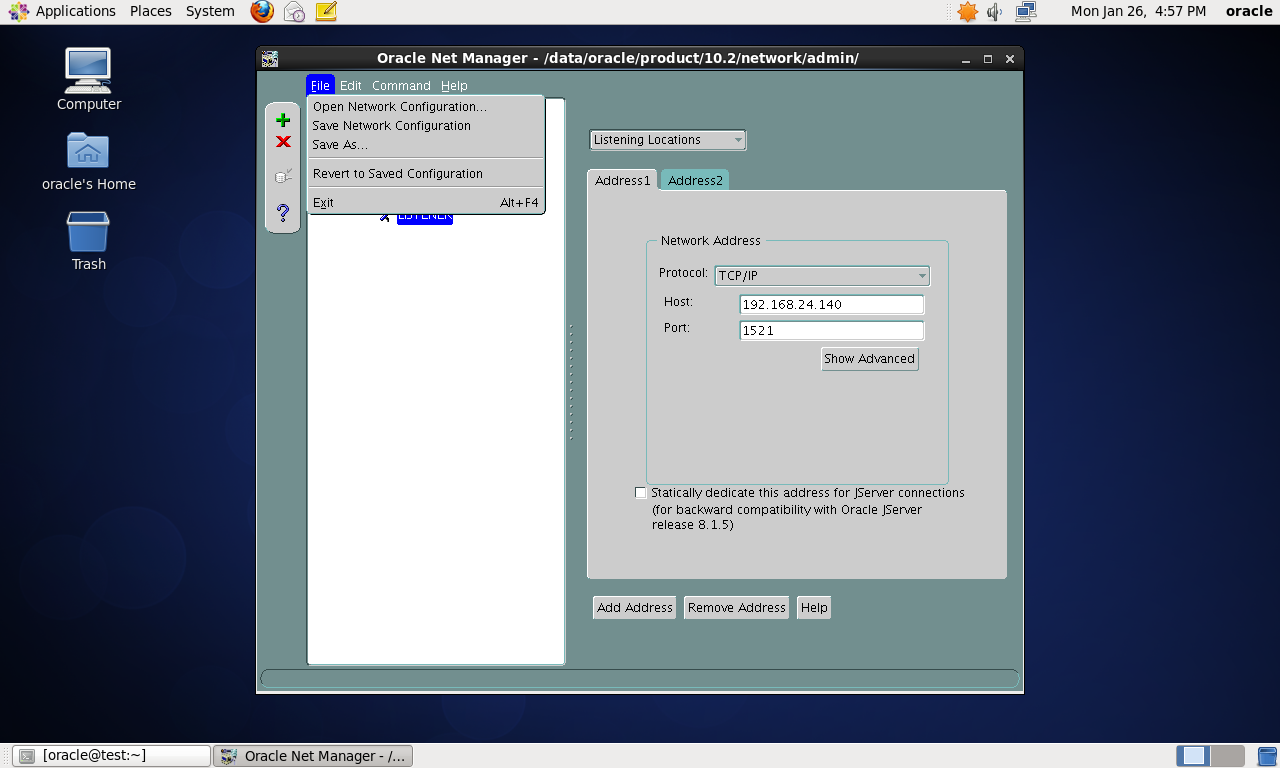The width and height of the screenshot is (1280, 768).
Task: Select the LISTENER tree item
Action: click(425, 215)
